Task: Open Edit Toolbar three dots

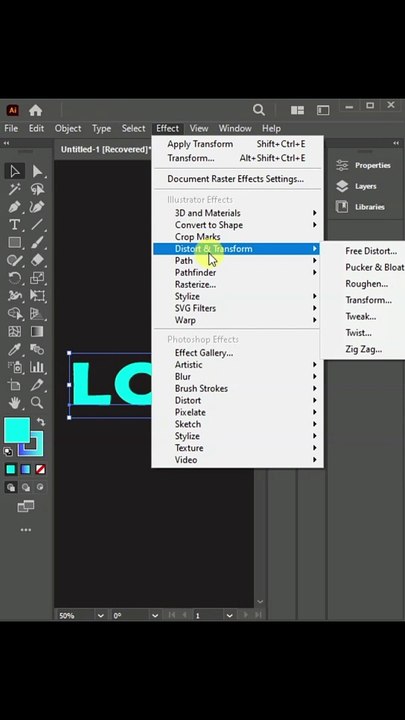Action: pyautogui.click(x=26, y=530)
